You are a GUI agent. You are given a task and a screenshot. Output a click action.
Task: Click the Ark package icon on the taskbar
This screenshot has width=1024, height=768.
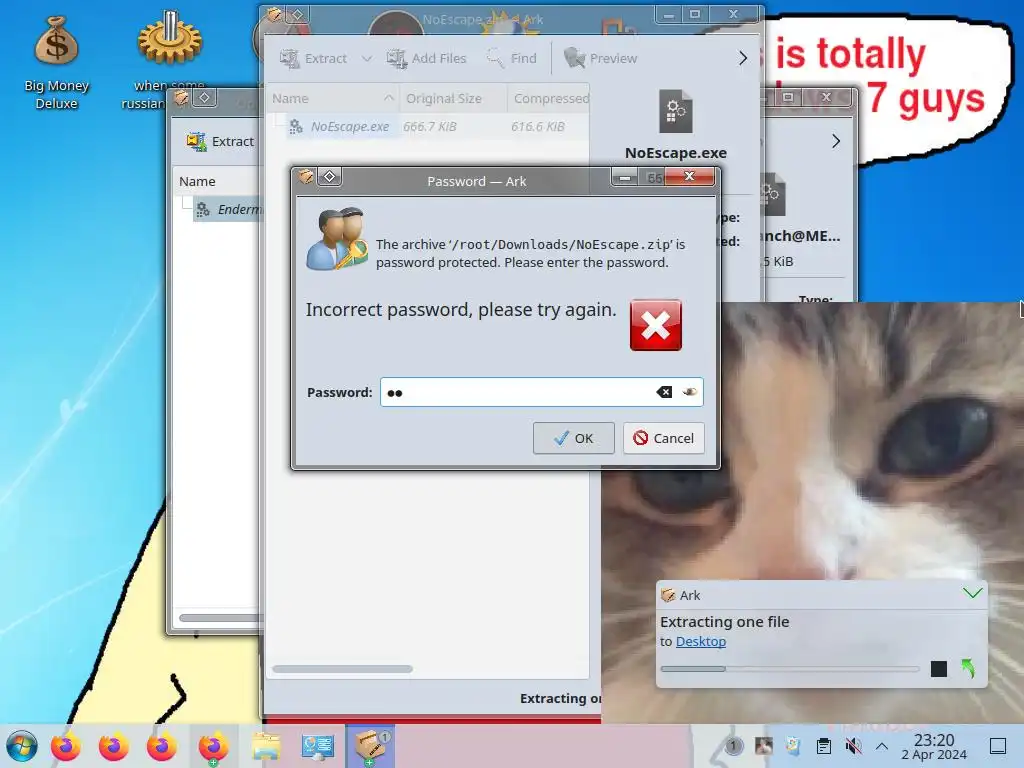click(370, 746)
